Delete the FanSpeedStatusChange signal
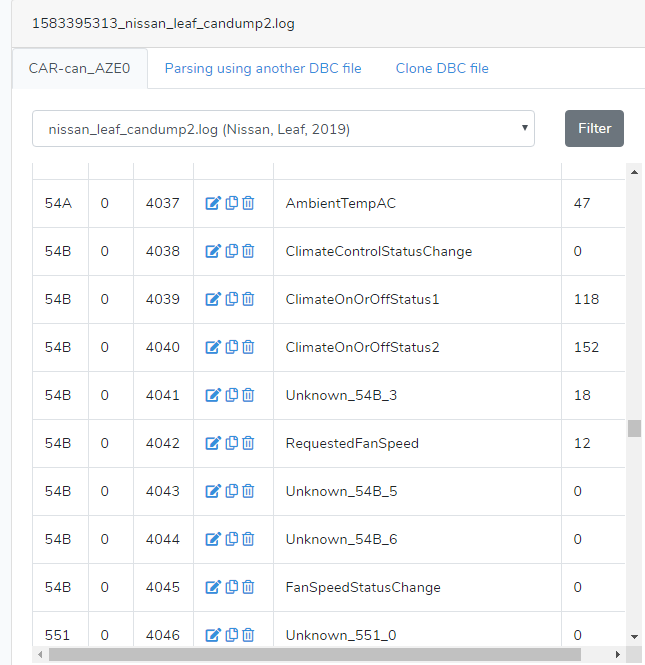 [x=248, y=587]
